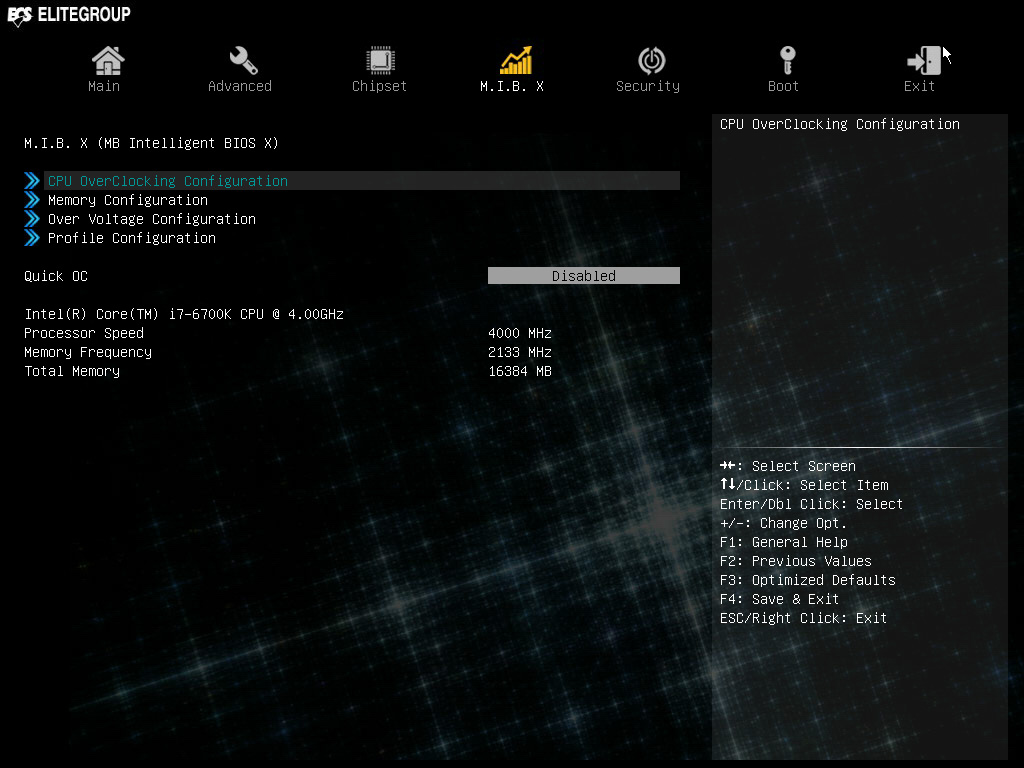The height and width of the screenshot is (768, 1024).
Task: Expand the Over Voltage Configuration chevron
Action: (x=32, y=219)
